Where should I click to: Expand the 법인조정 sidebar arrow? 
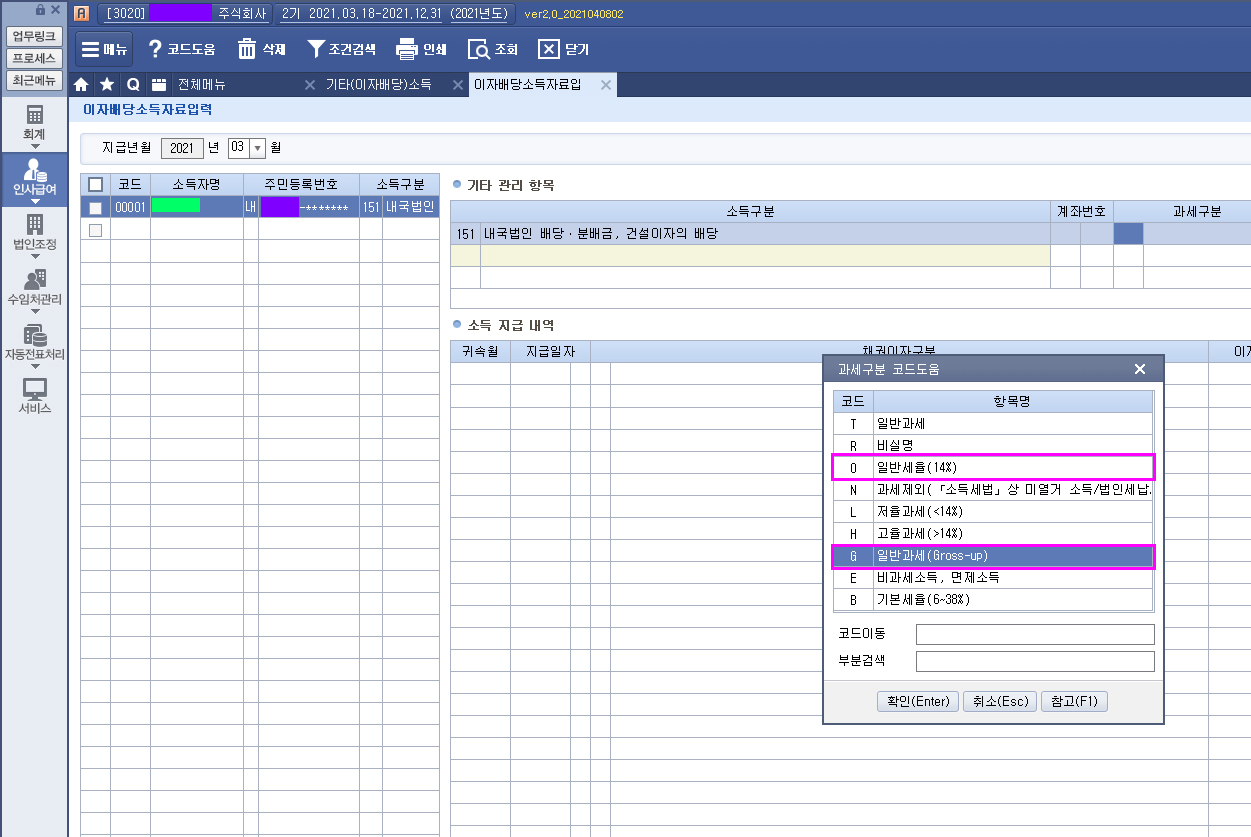tap(35, 256)
